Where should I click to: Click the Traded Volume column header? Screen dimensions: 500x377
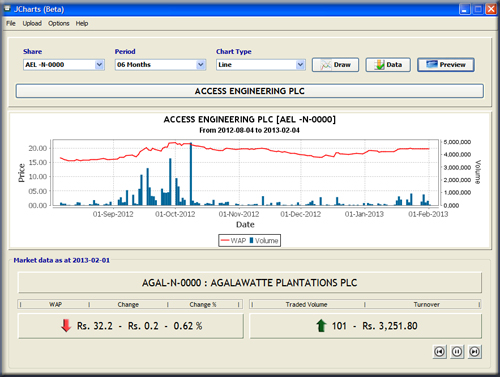[x=306, y=304]
